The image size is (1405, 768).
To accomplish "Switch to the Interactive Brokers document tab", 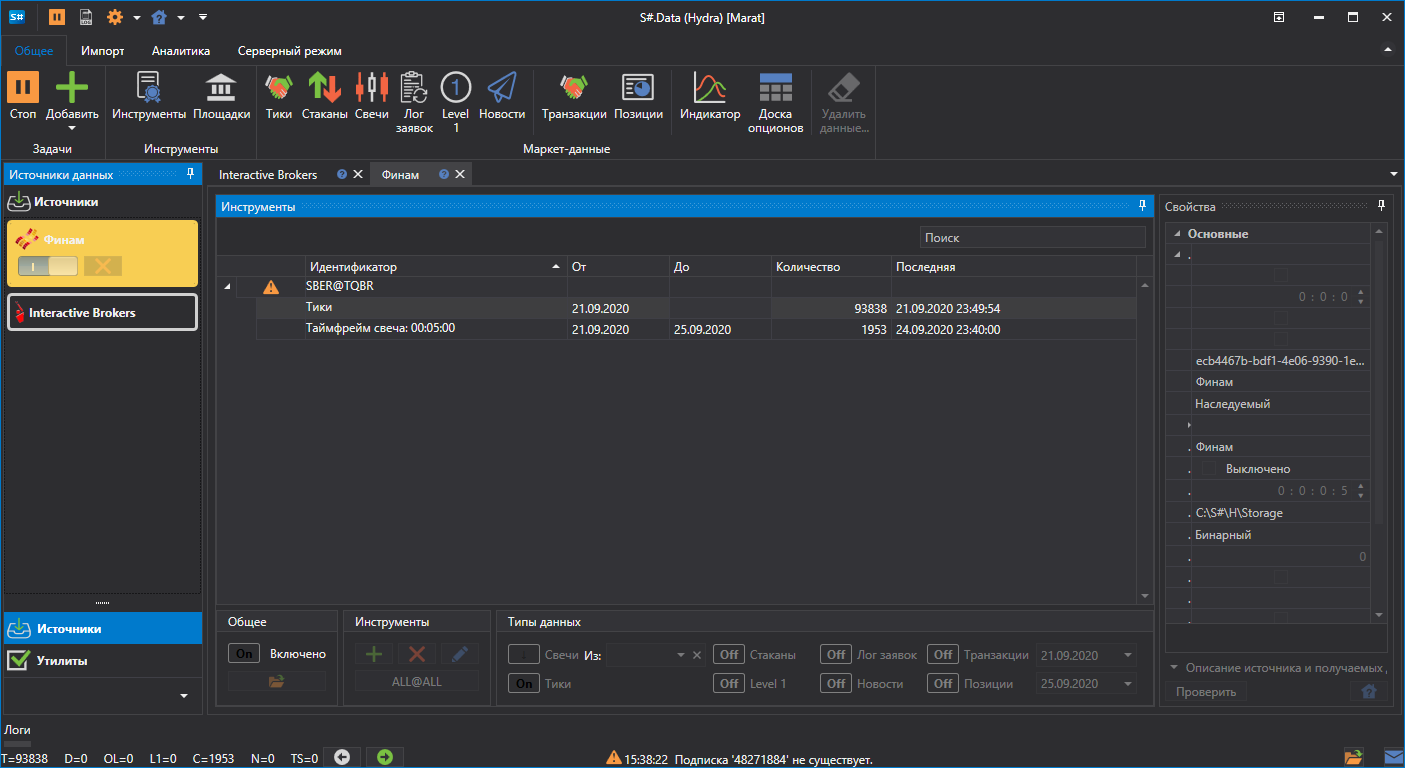I will coord(268,174).
